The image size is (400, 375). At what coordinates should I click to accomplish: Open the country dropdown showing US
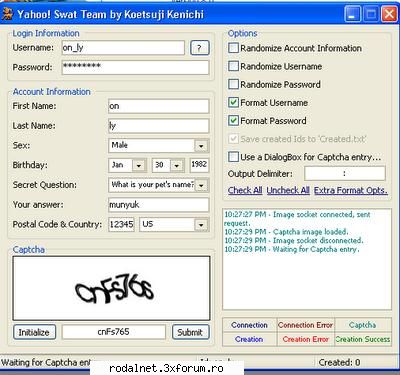pyautogui.click(x=201, y=224)
